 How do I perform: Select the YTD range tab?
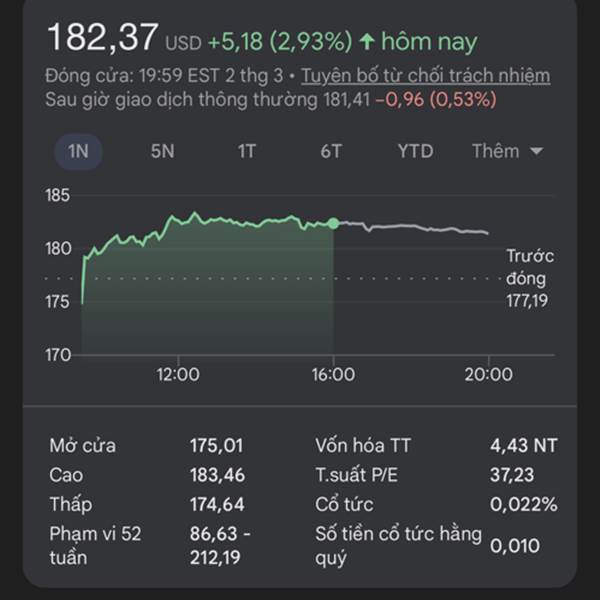point(415,151)
